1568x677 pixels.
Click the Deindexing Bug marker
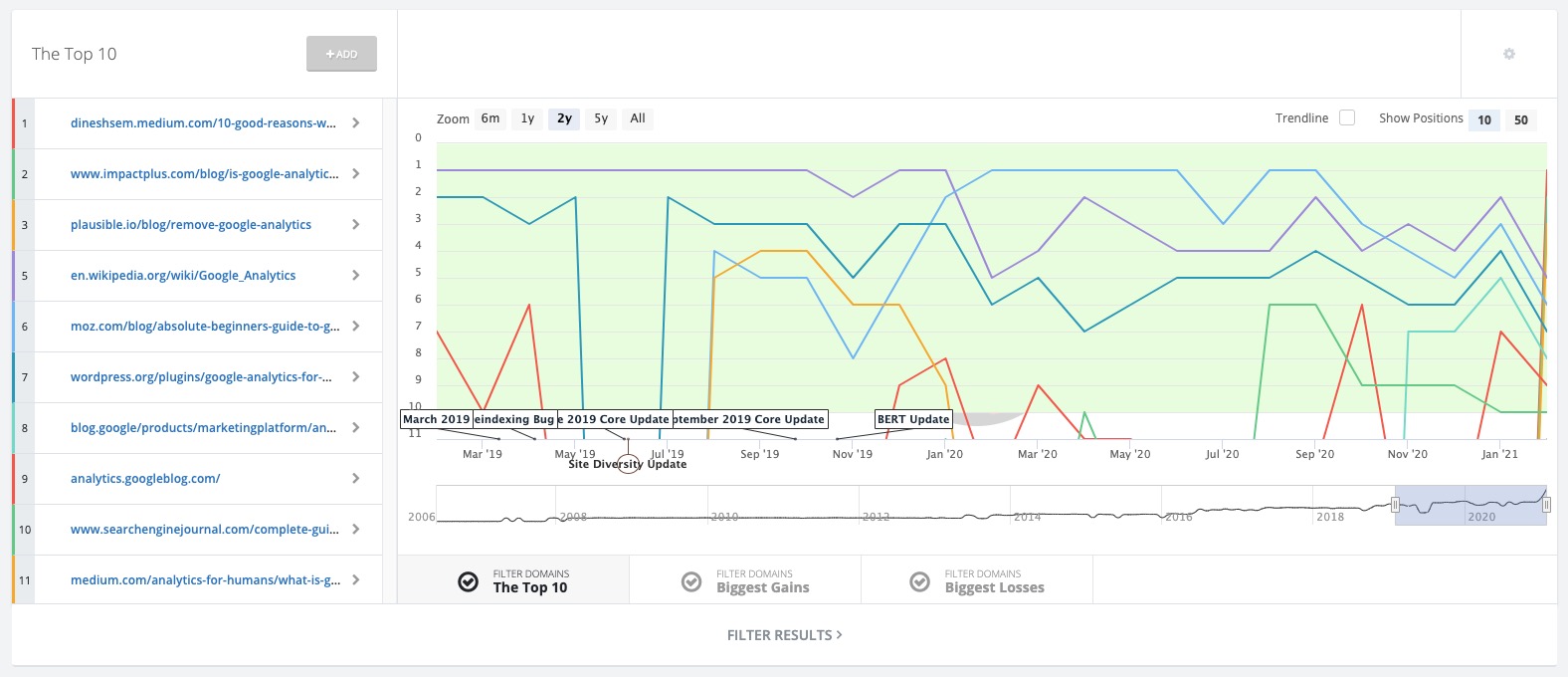tap(514, 419)
